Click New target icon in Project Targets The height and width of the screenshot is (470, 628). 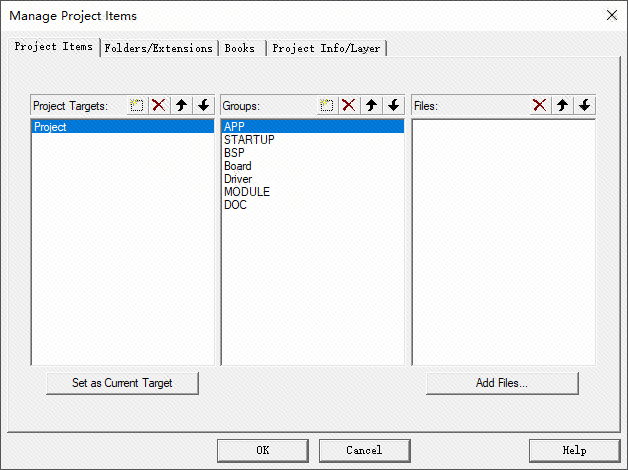tap(137, 105)
